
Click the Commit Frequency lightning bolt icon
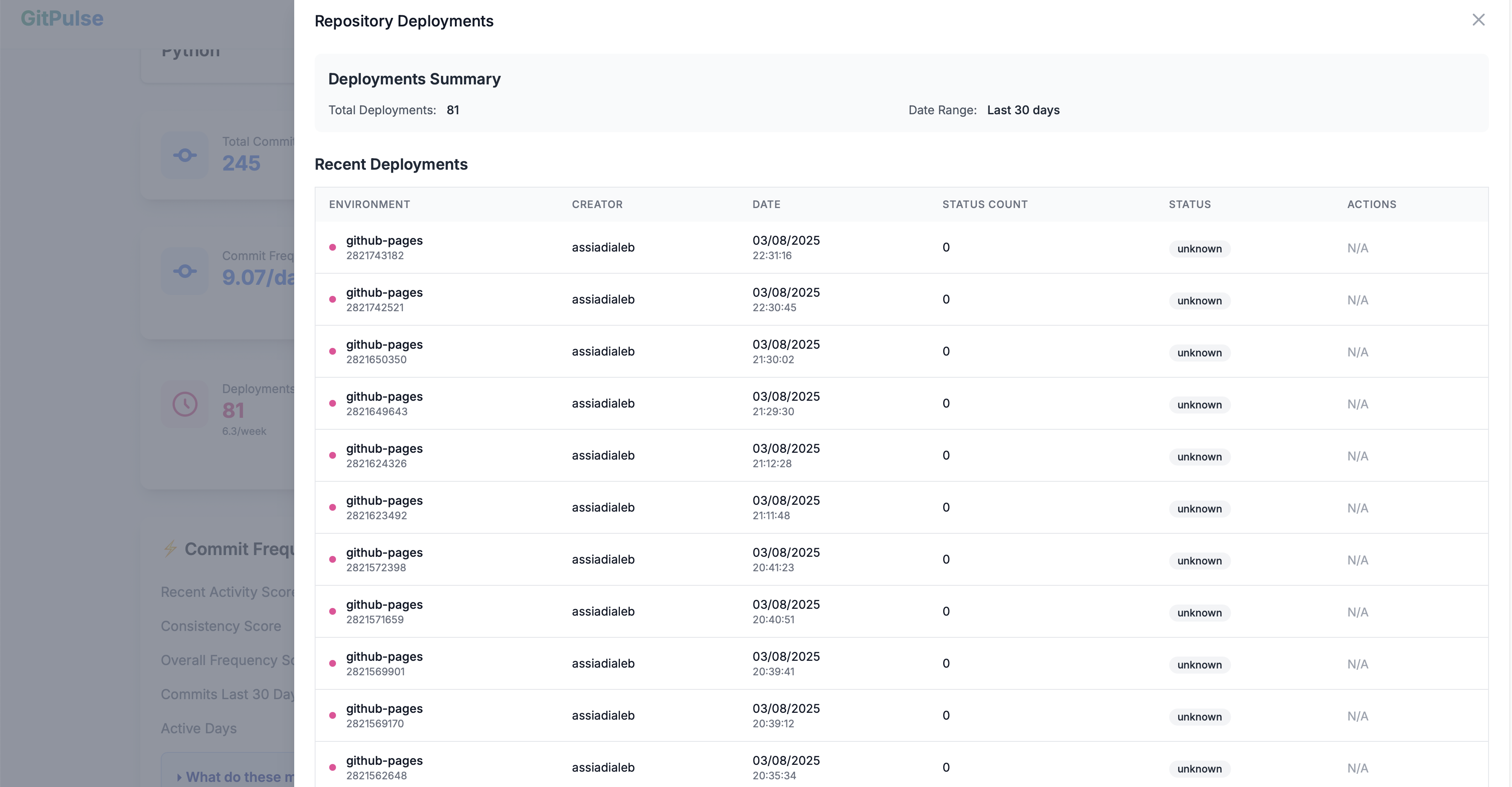(170, 549)
